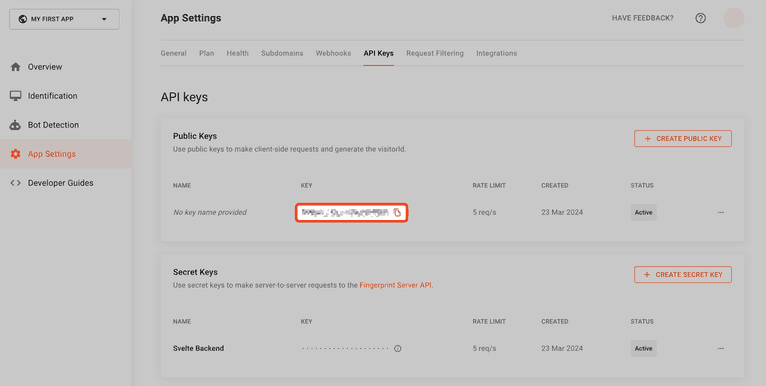Click RATE LIMIT header in Public Keys table
This screenshot has width=766, height=386.
tap(489, 186)
